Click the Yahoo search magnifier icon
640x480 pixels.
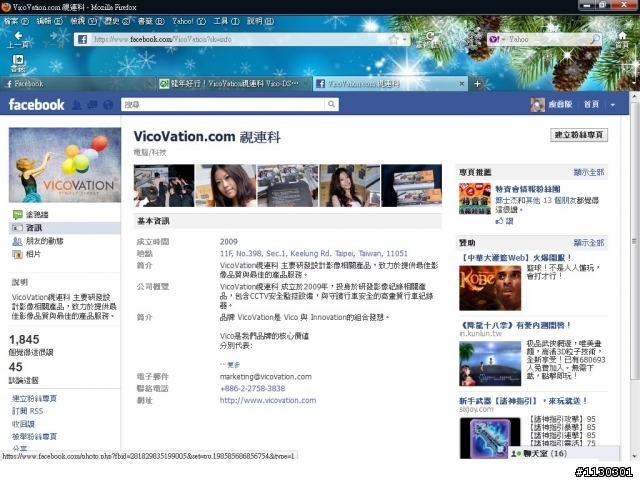tap(595, 39)
